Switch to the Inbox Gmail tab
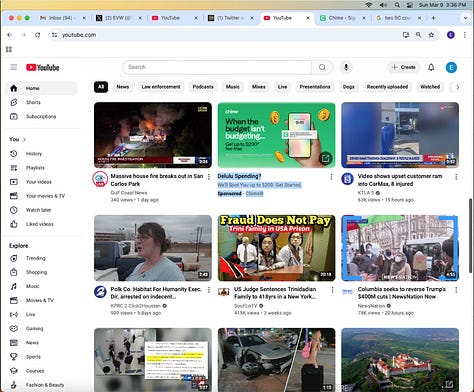Screen dimensions: 474x392 [x=62, y=18]
